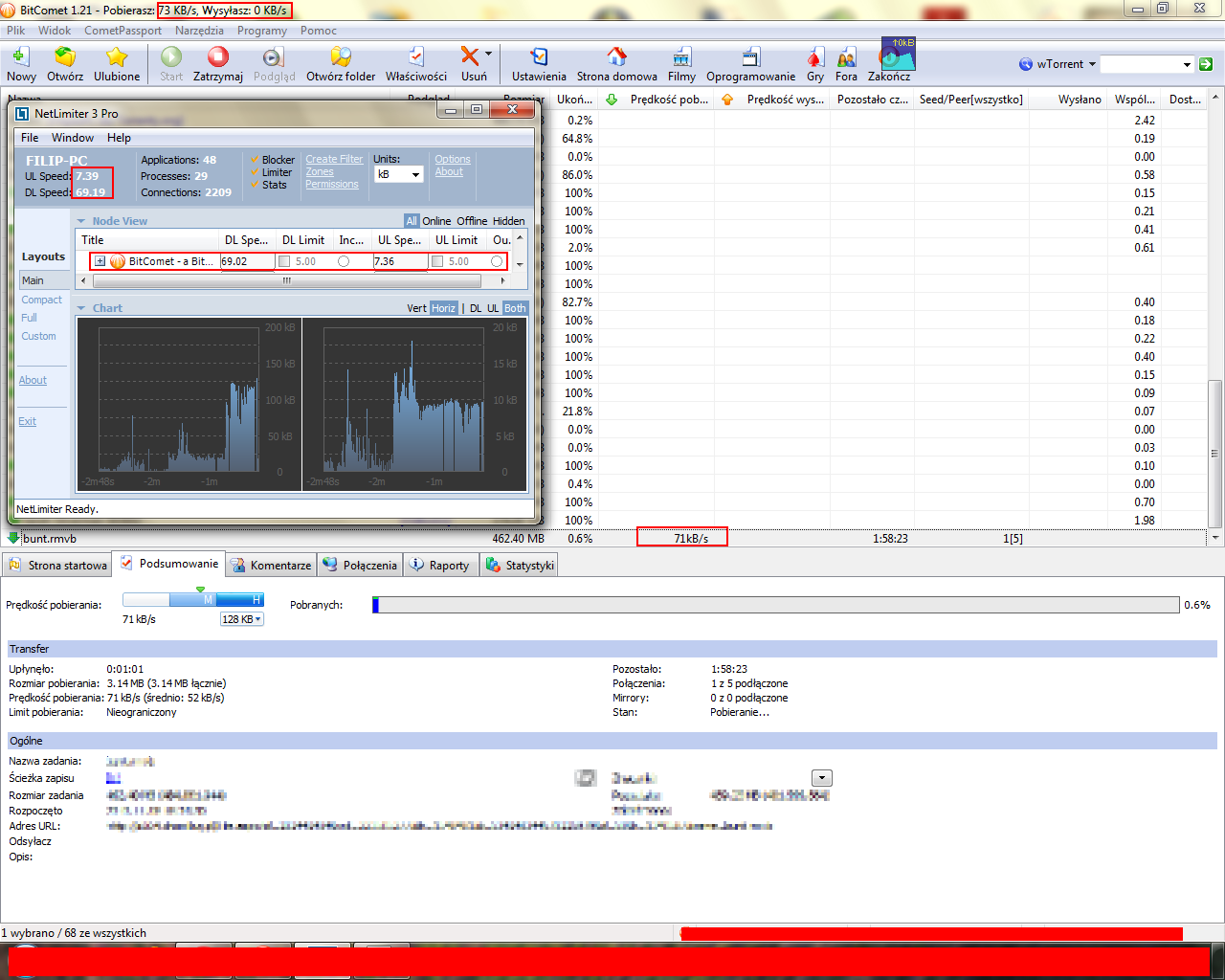Click the greyed-out Start button in BitComet's toolbar

tap(171, 56)
